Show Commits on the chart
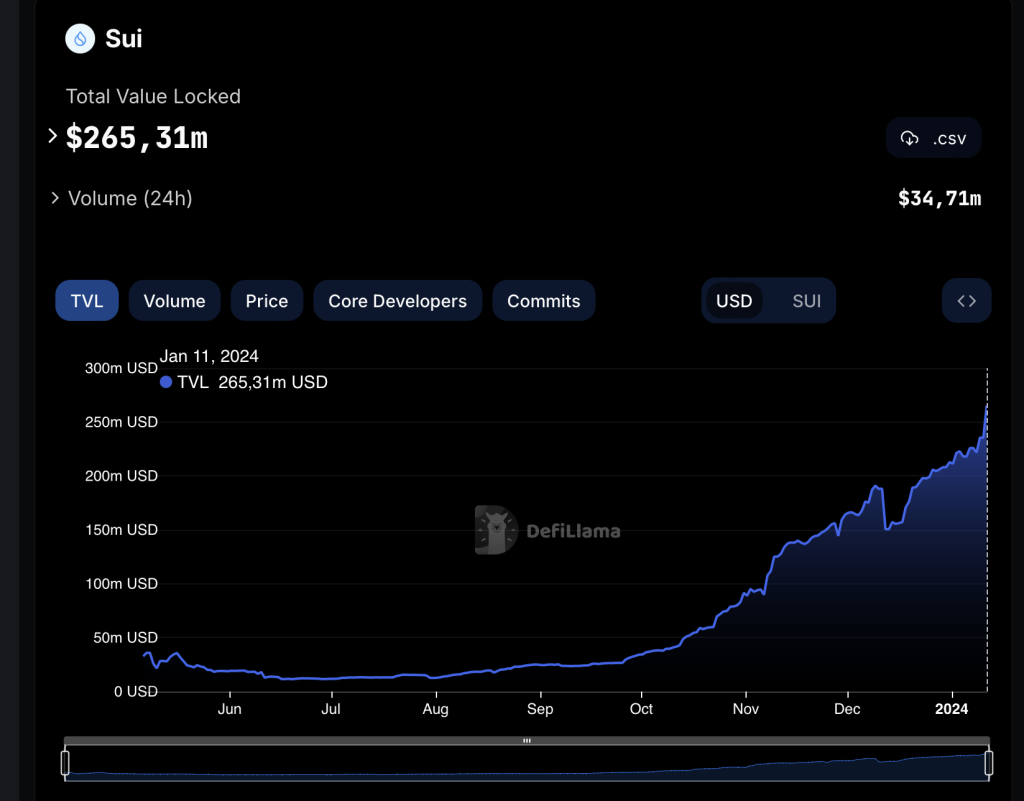1024x801 pixels. (x=543, y=301)
